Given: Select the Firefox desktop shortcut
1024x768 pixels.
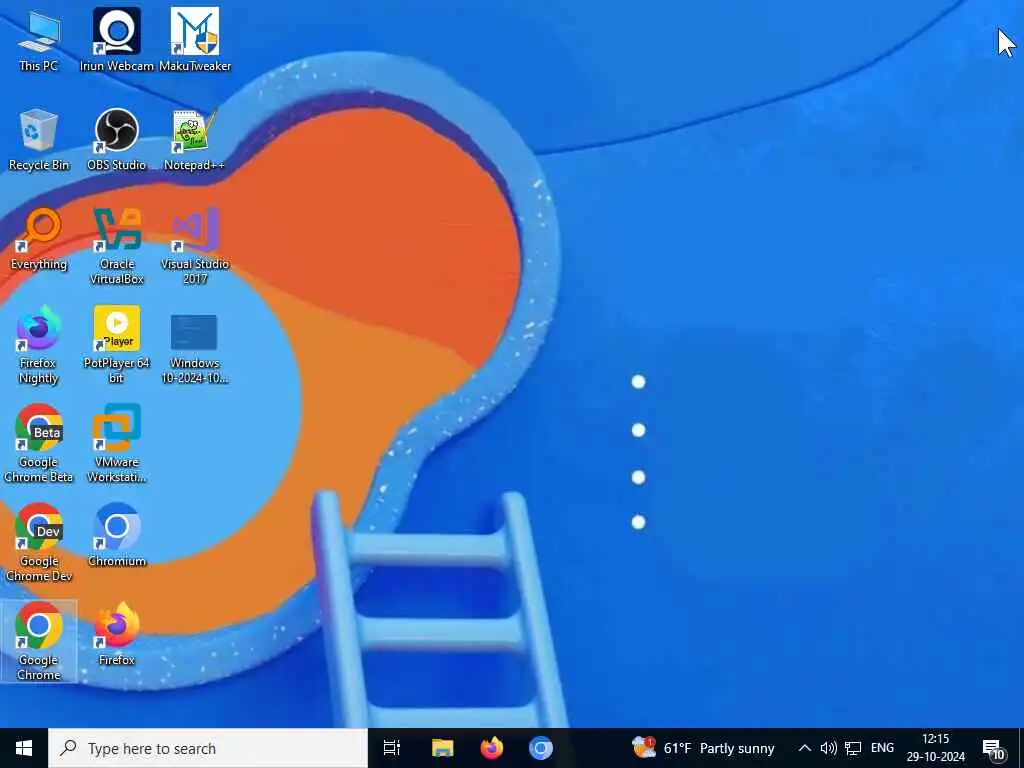Looking at the screenshot, I should [116, 635].
